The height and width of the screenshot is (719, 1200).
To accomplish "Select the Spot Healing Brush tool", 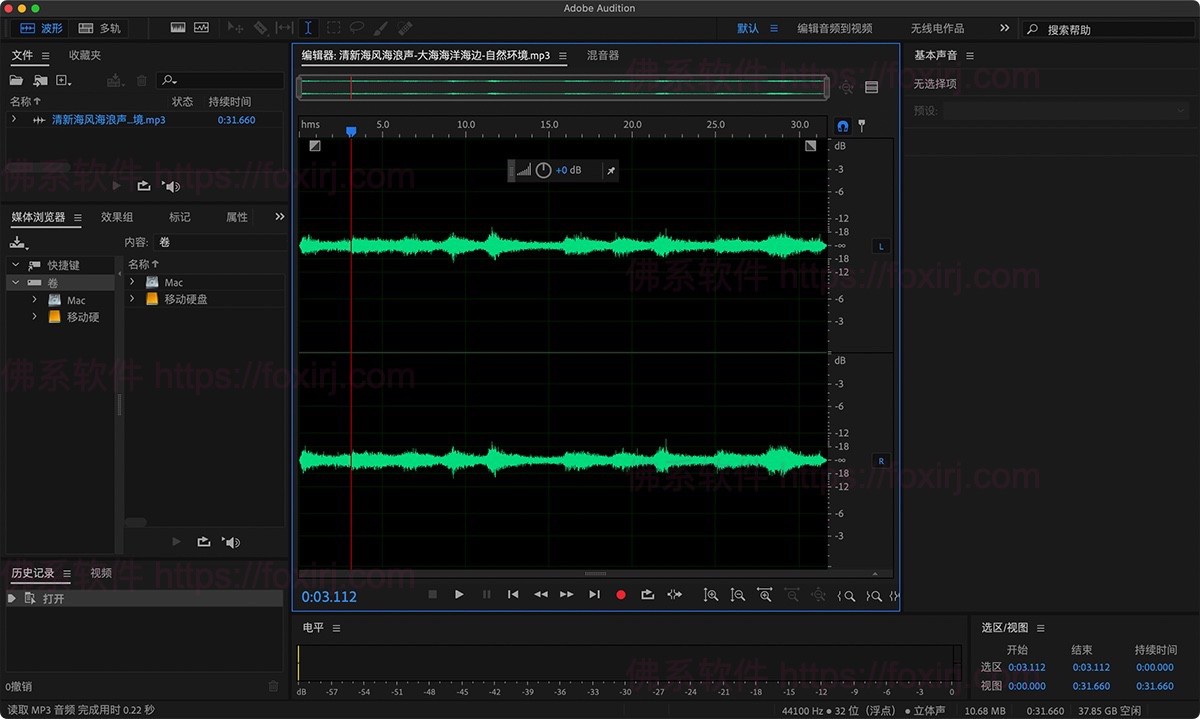I will (x=405, y=27).
